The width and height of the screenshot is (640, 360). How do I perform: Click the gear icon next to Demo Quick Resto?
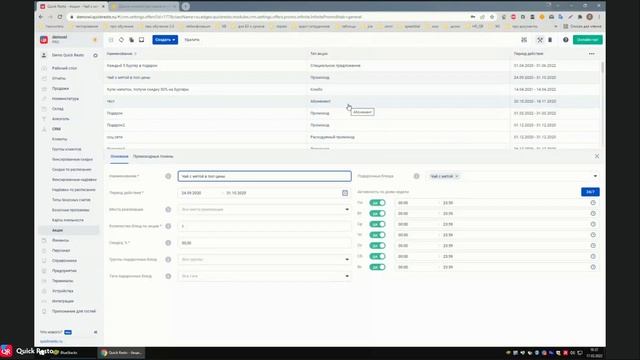tap(95, 55)
